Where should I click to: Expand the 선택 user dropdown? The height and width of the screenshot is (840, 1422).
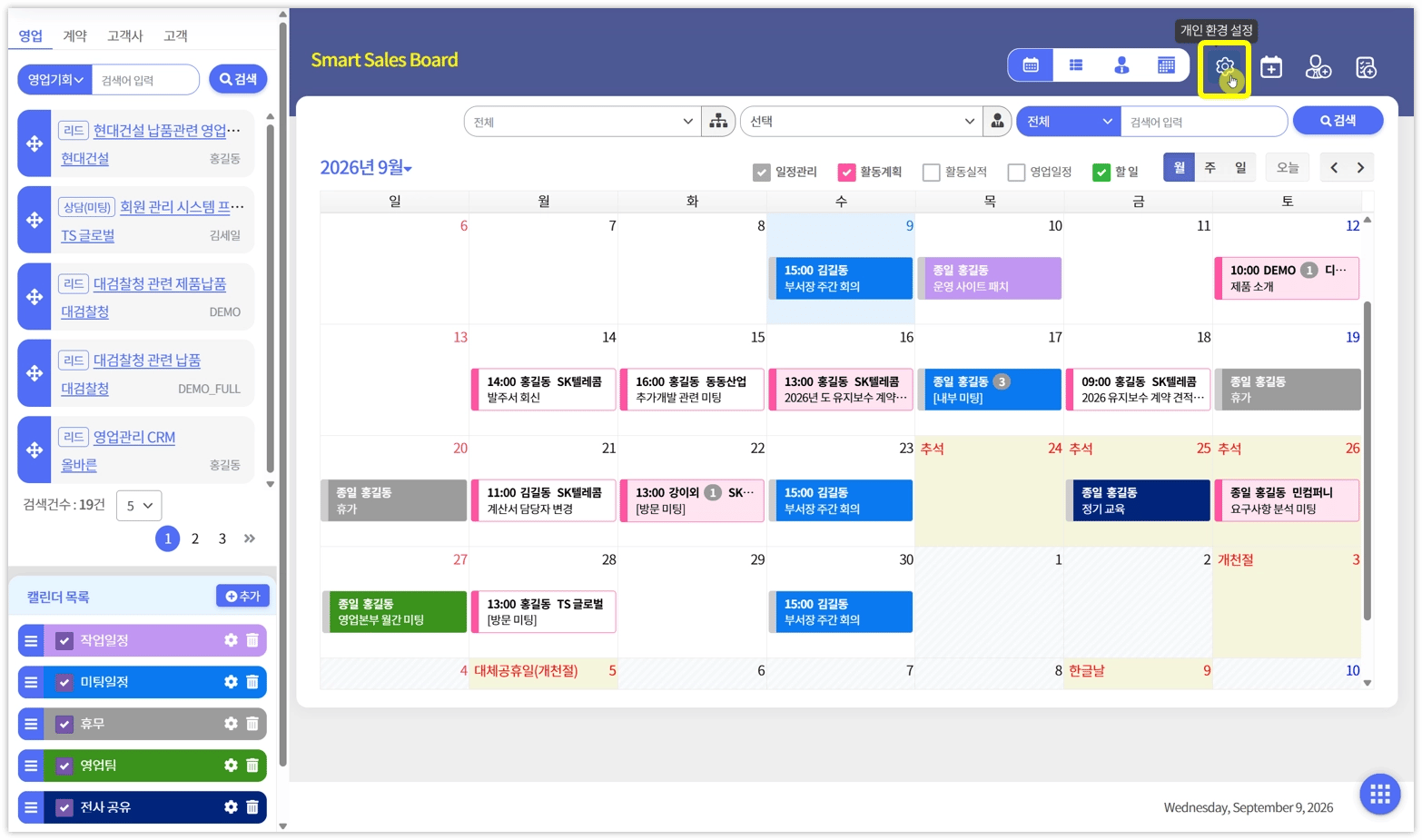[x=862, y=122]
